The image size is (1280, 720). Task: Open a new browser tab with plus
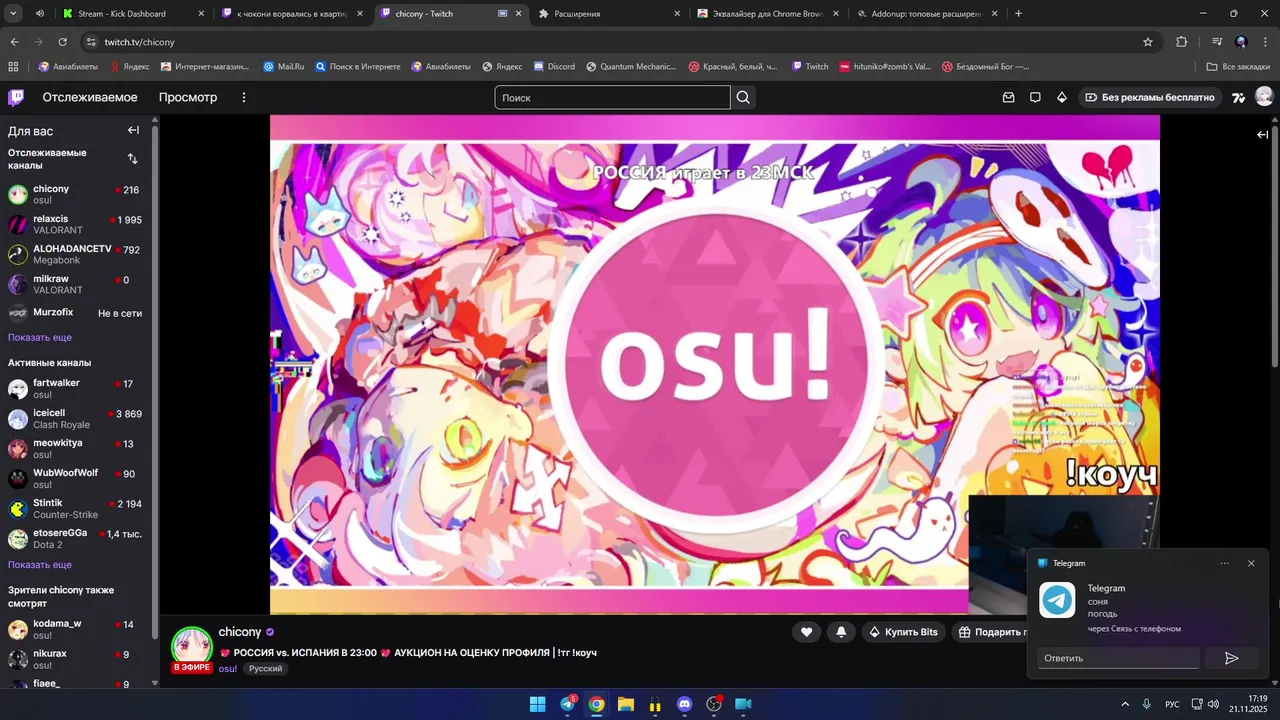pos(1018,14)
